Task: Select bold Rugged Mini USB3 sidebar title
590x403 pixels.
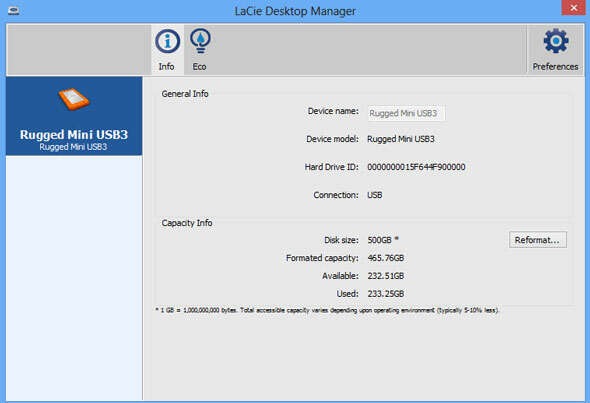Action: tap(74, 134)
